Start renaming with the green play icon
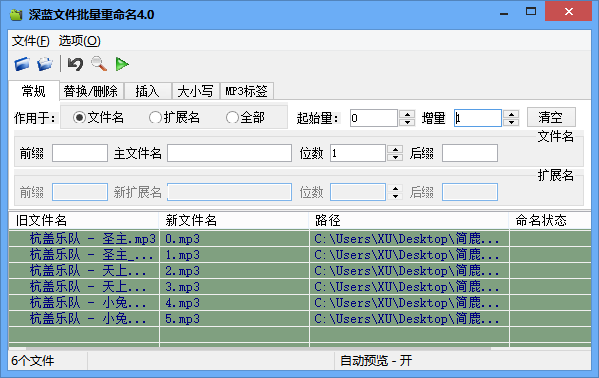The image size is (599, 378). [122, 64]
